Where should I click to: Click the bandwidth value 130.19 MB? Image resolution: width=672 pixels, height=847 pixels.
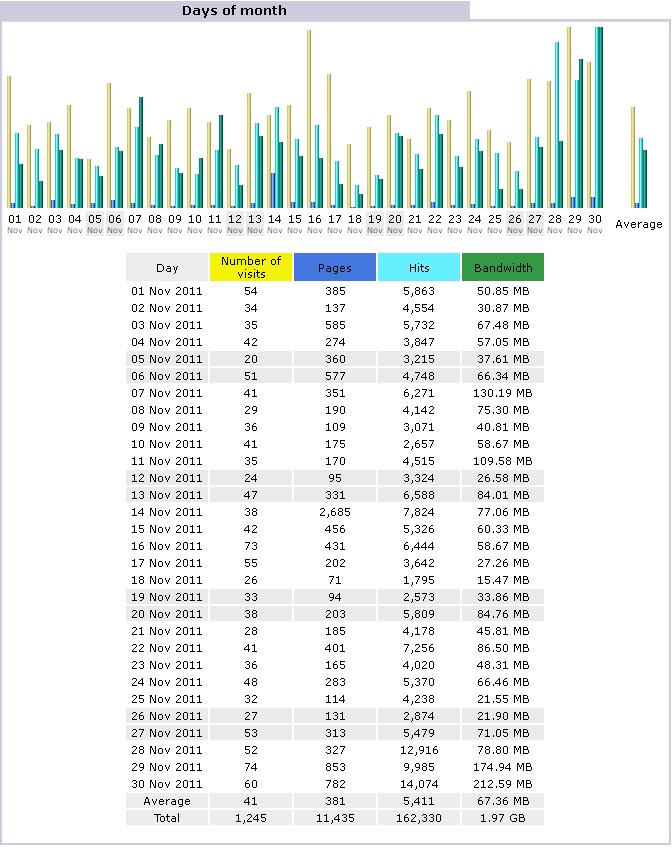pyautogui.click(x=503, y=393)
